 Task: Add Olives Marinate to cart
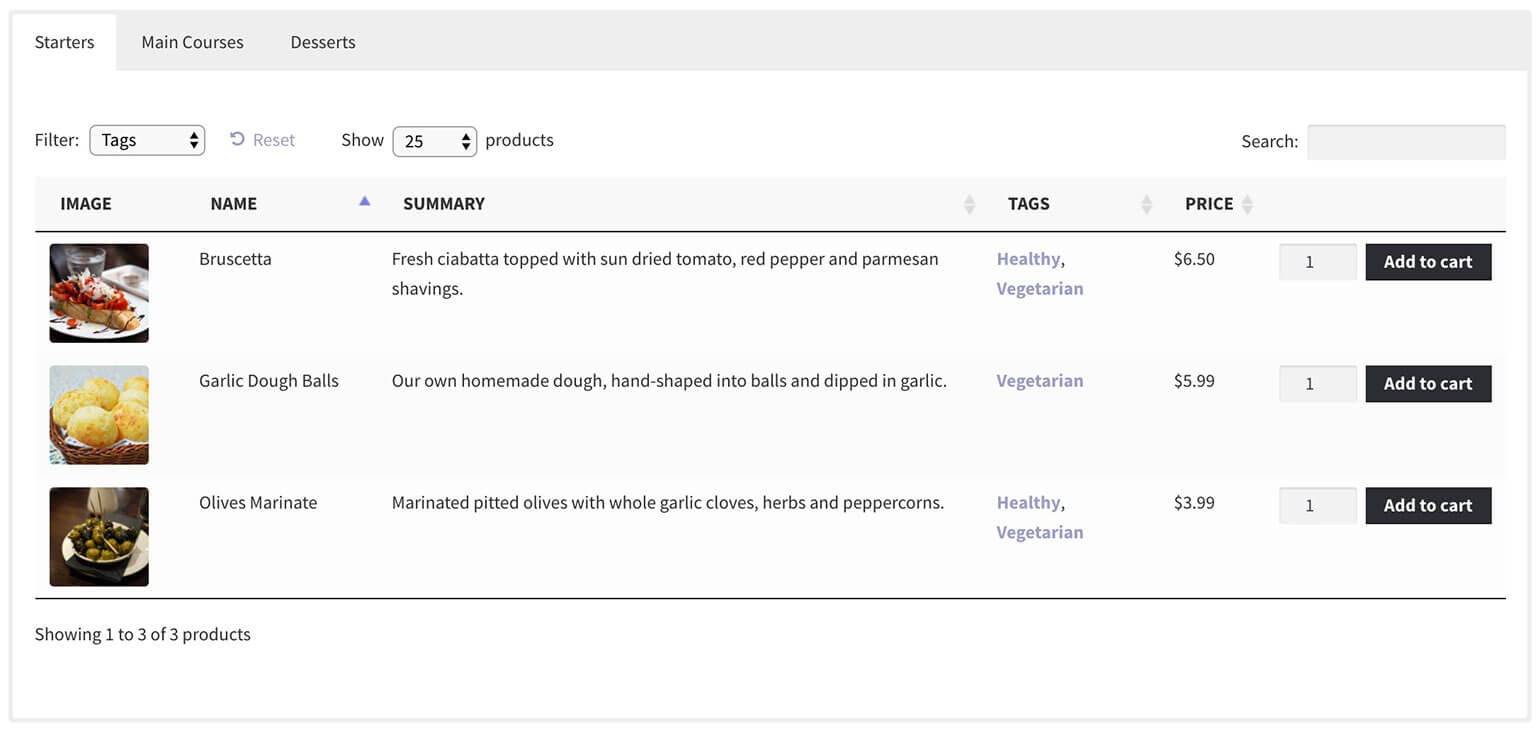tap(1427, 506)
